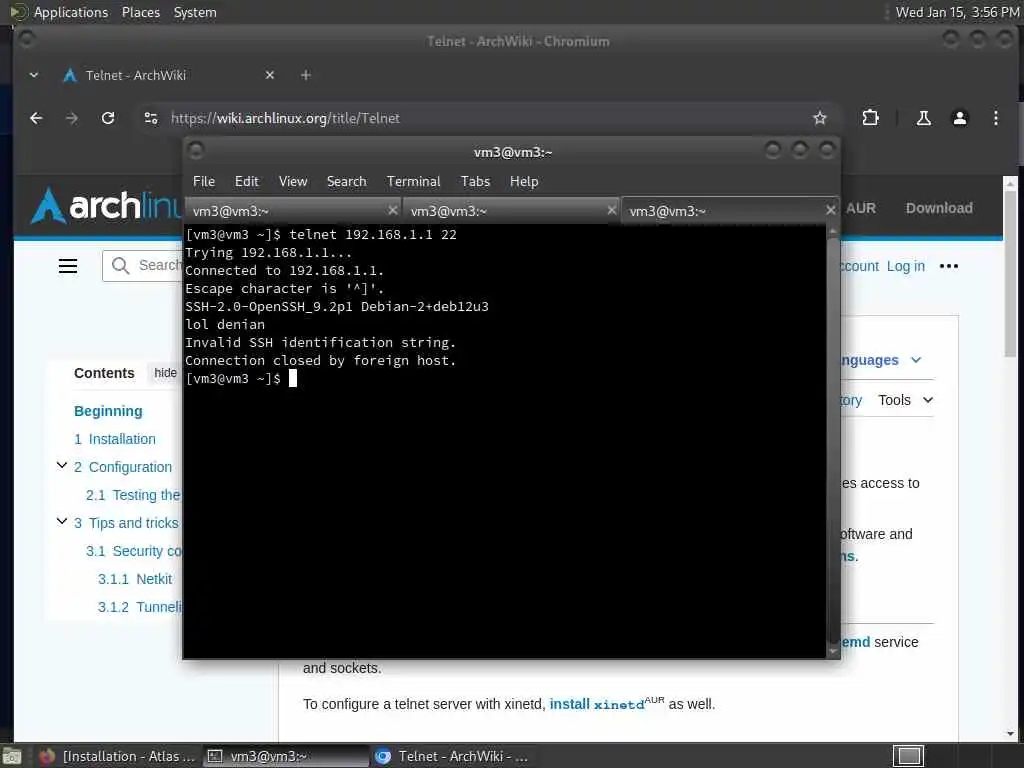Go back in Chromium browser

tap(37, 118)
